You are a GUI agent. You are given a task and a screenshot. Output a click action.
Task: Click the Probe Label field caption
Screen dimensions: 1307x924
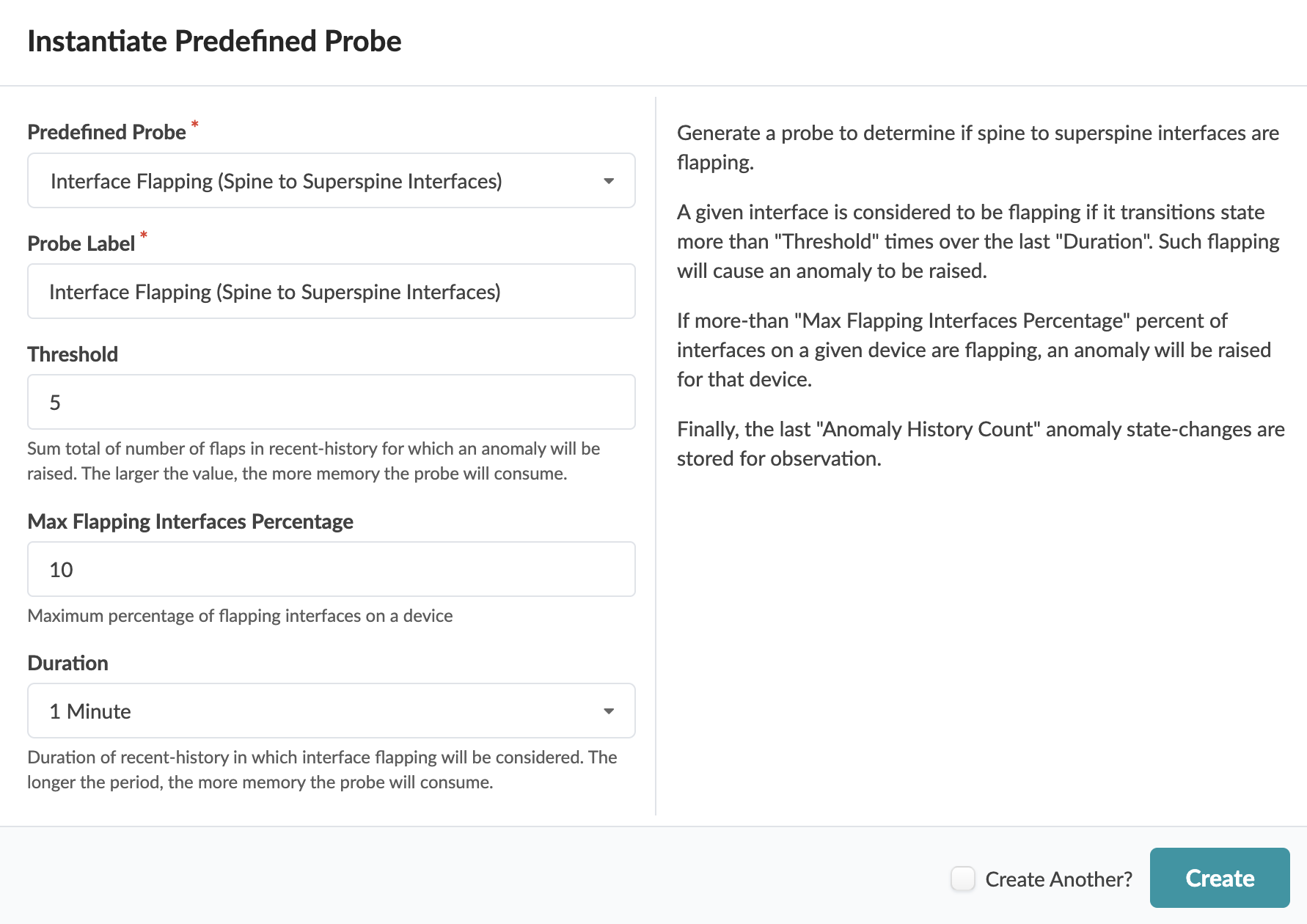81,244
